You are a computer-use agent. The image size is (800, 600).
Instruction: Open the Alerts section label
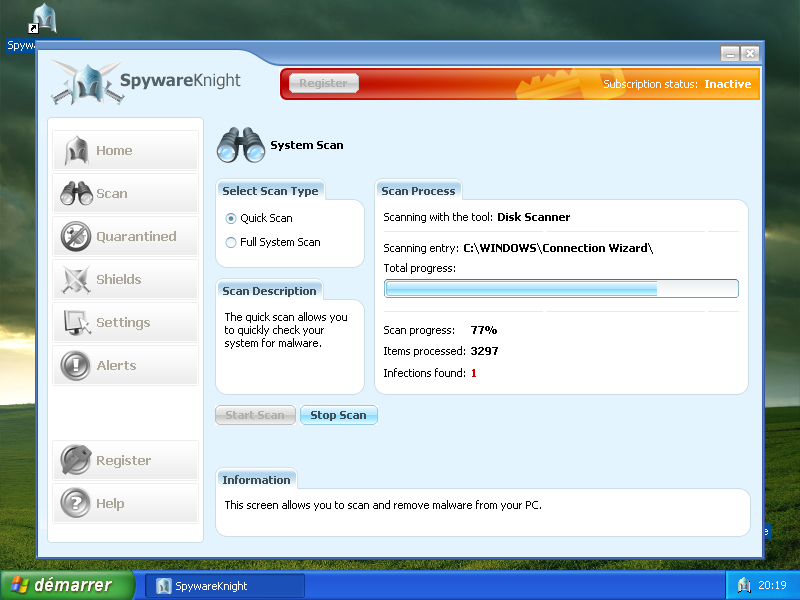pyautogui.click(x=116, y=365)
